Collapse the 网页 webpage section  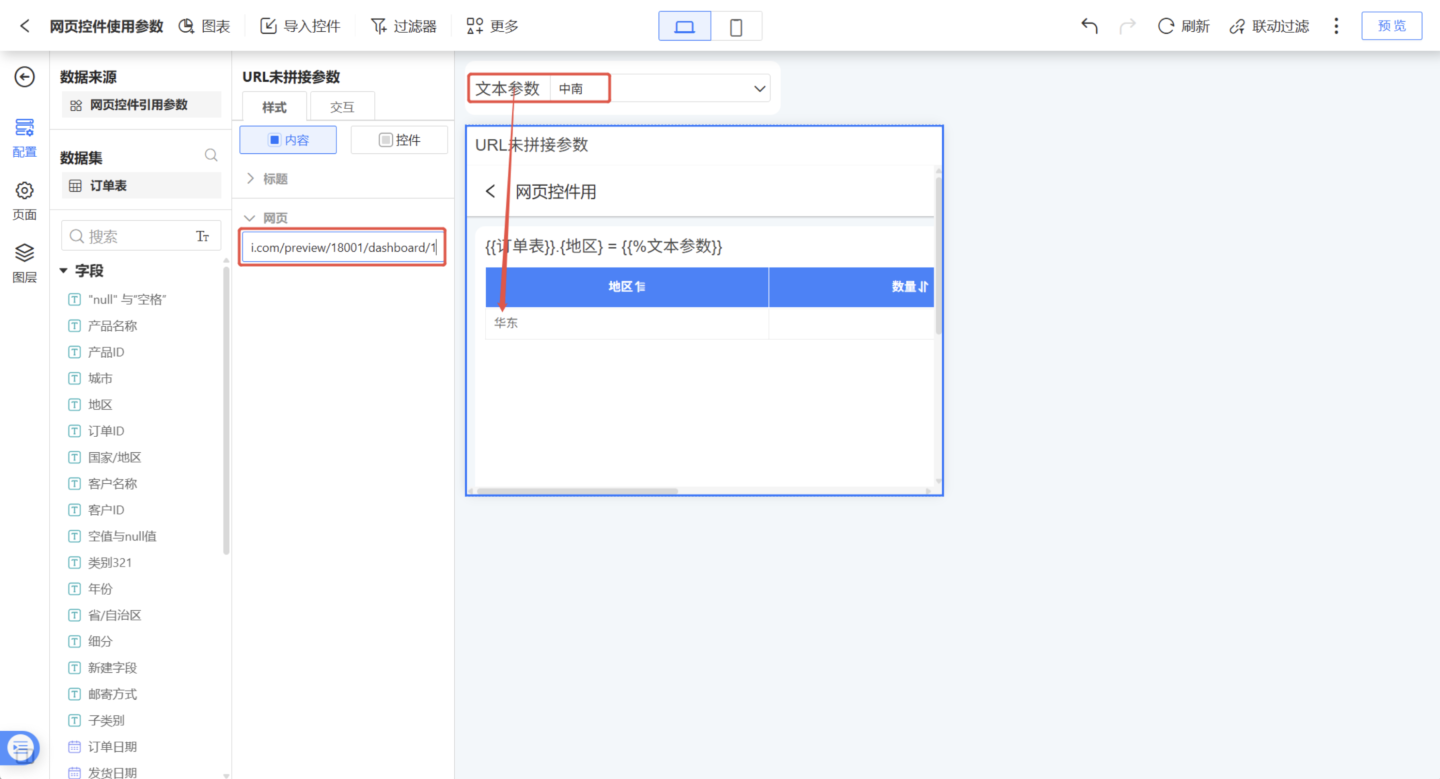[267, 218]
